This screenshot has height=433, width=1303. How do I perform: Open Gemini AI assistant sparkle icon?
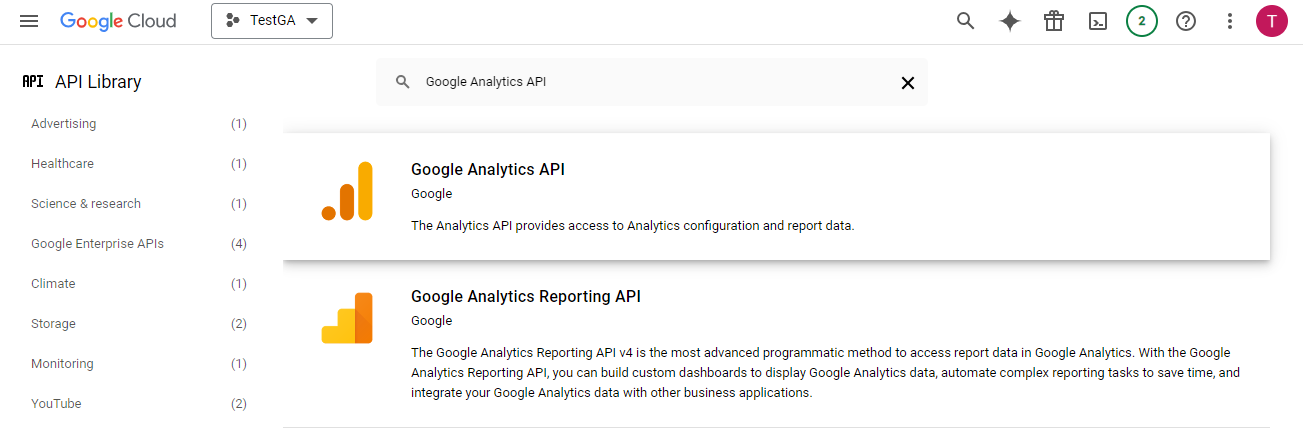coord(1010,21)
